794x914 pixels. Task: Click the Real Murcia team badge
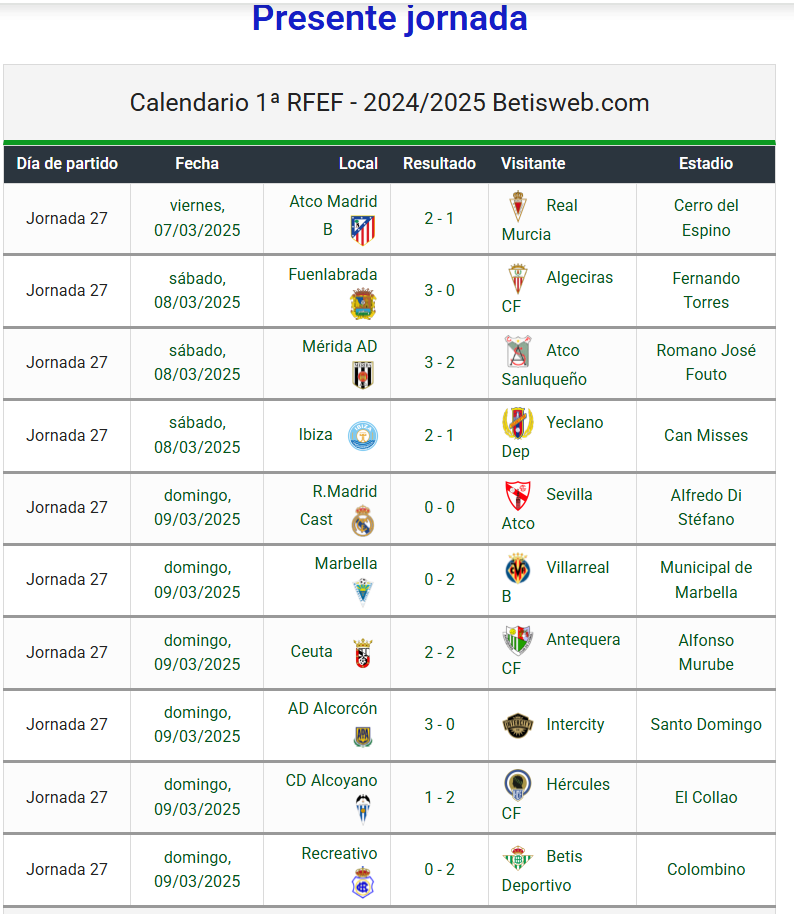pos(517,206)
